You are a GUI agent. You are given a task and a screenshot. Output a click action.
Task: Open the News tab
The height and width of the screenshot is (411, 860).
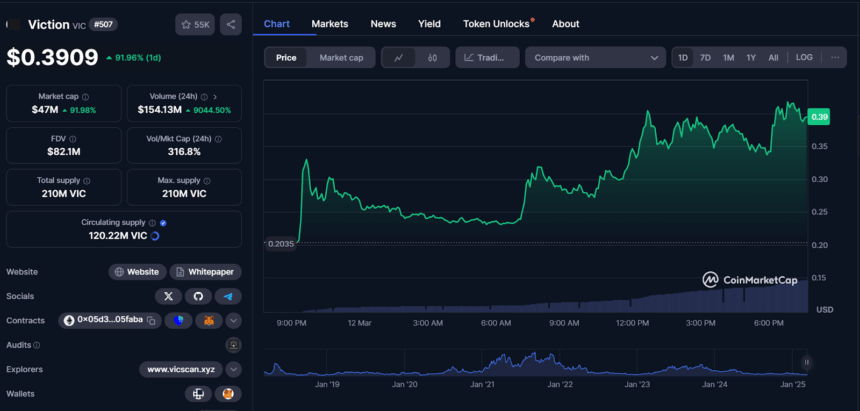tap(383, 24)
